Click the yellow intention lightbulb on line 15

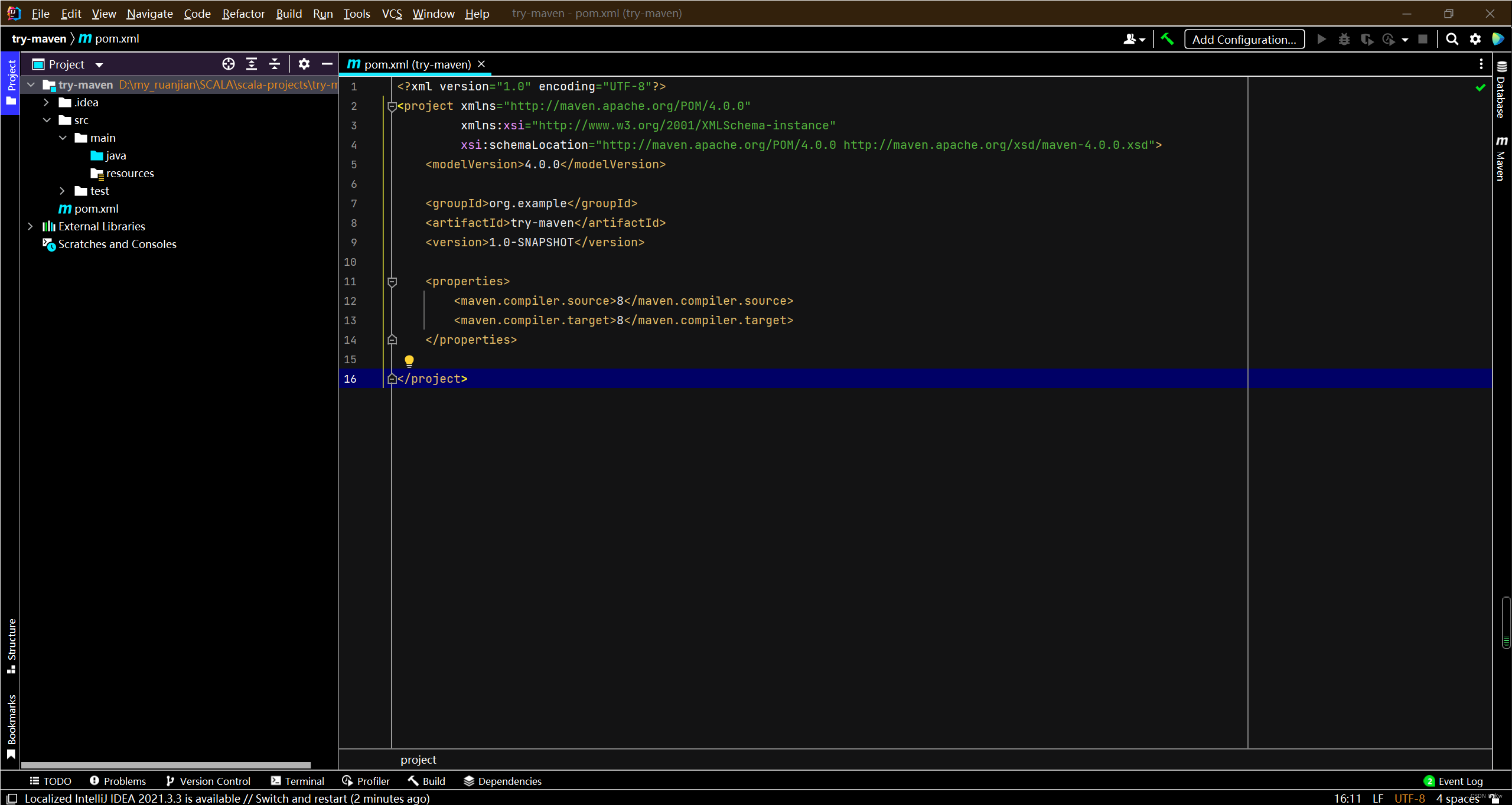click(409, 360)
